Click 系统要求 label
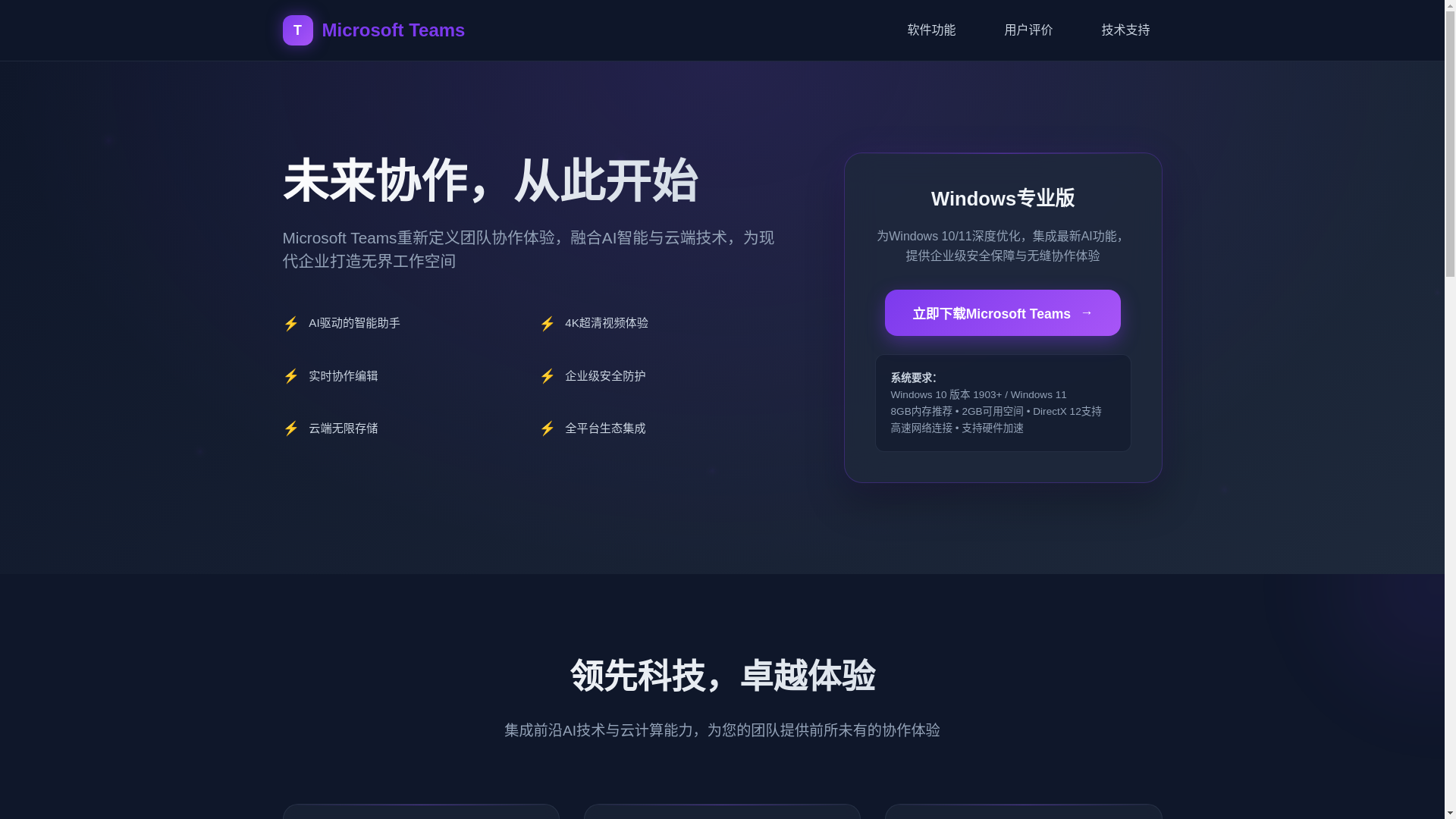 914,378
